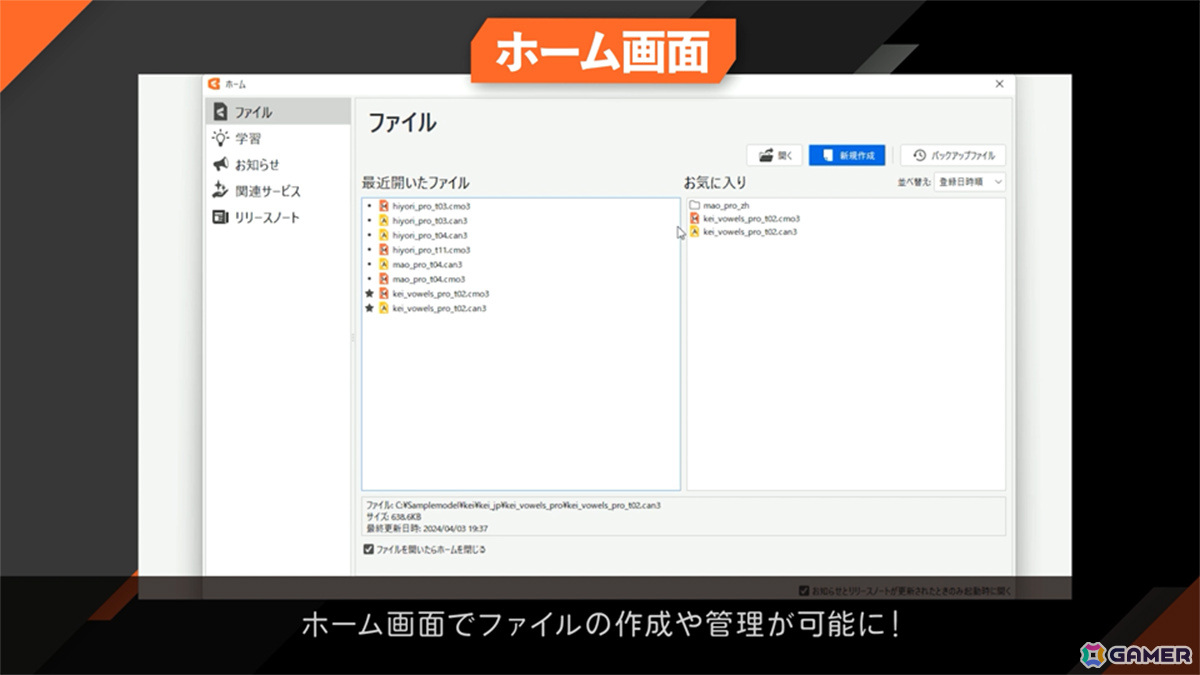Select mao_pro_t04.cmo3 in recent files
The width and height of the screenshot is (1200, 675).
click(x=427, y=279)
